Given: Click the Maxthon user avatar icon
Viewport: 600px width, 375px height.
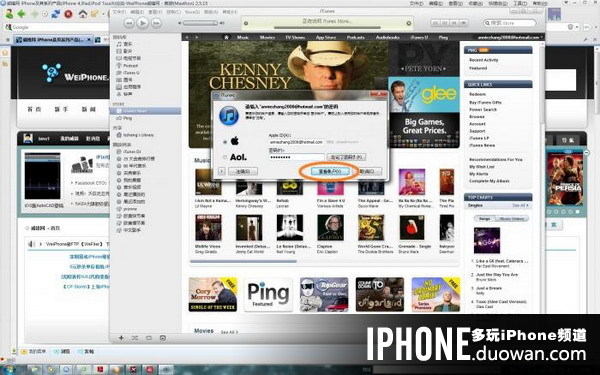Looking at the screenshot, I should (9, 14).
